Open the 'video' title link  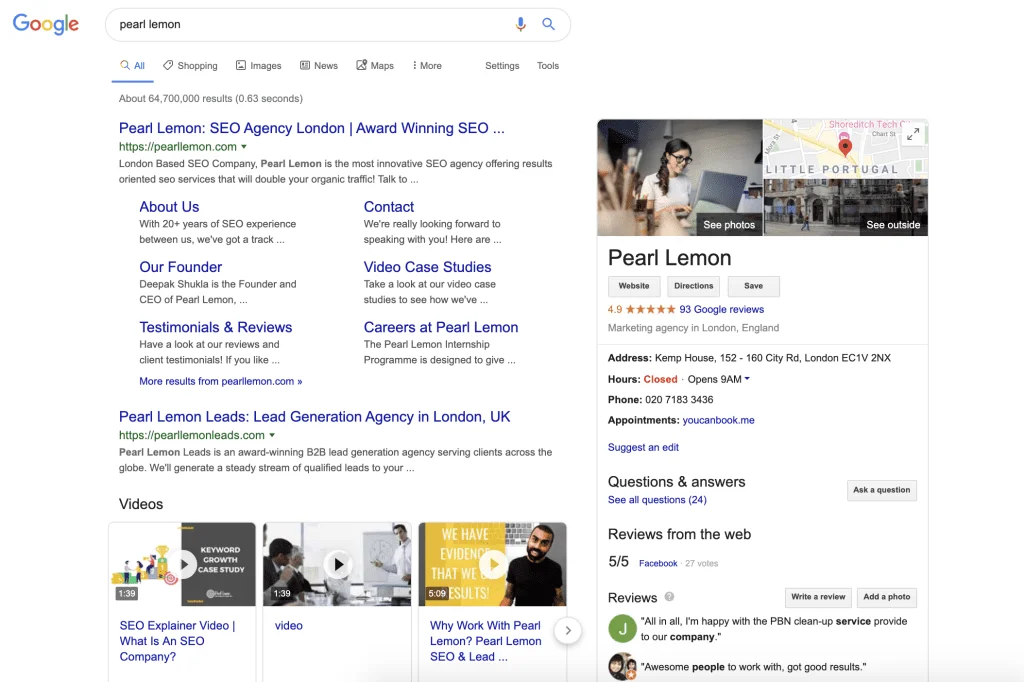tap(289, 626)
